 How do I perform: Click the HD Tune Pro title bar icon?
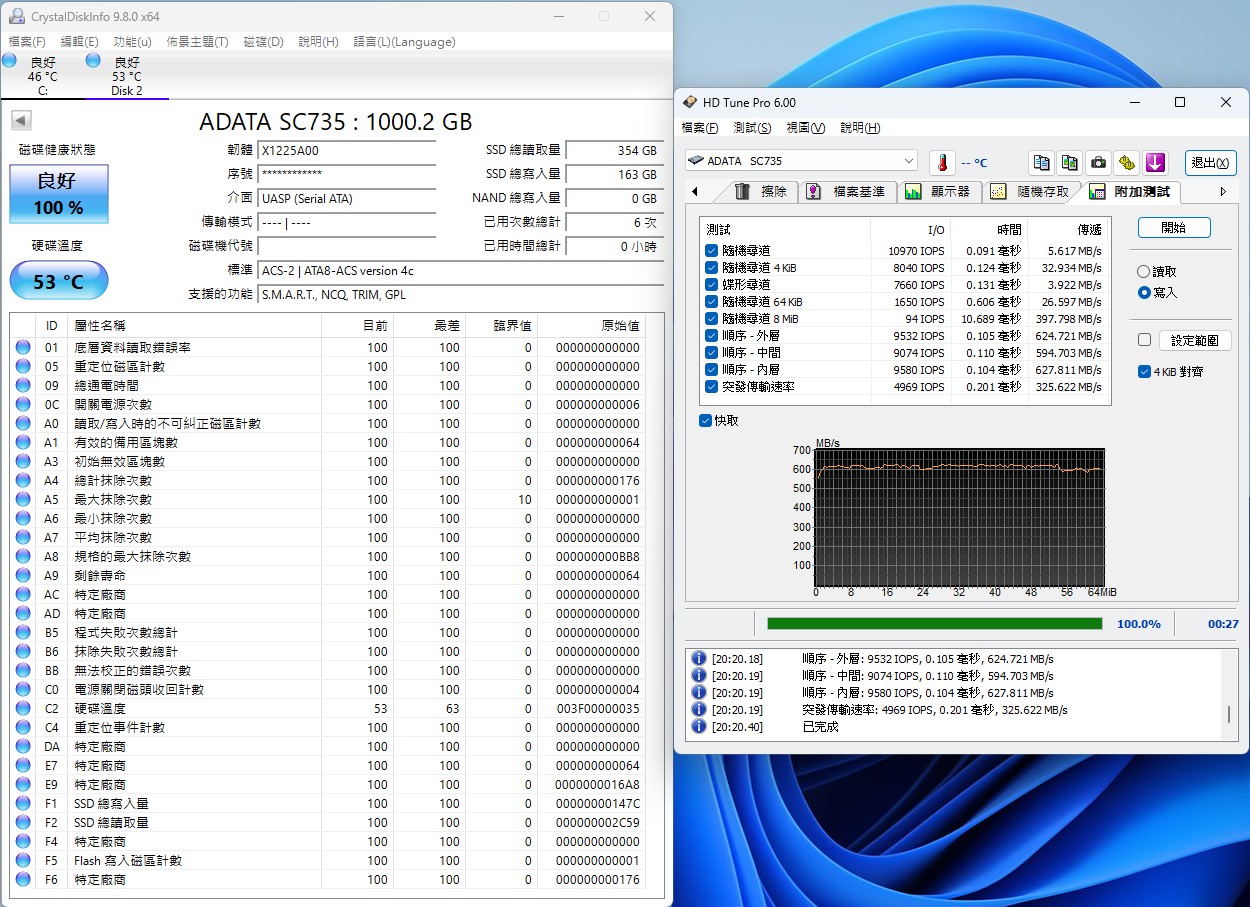click(x=689, y=103)
